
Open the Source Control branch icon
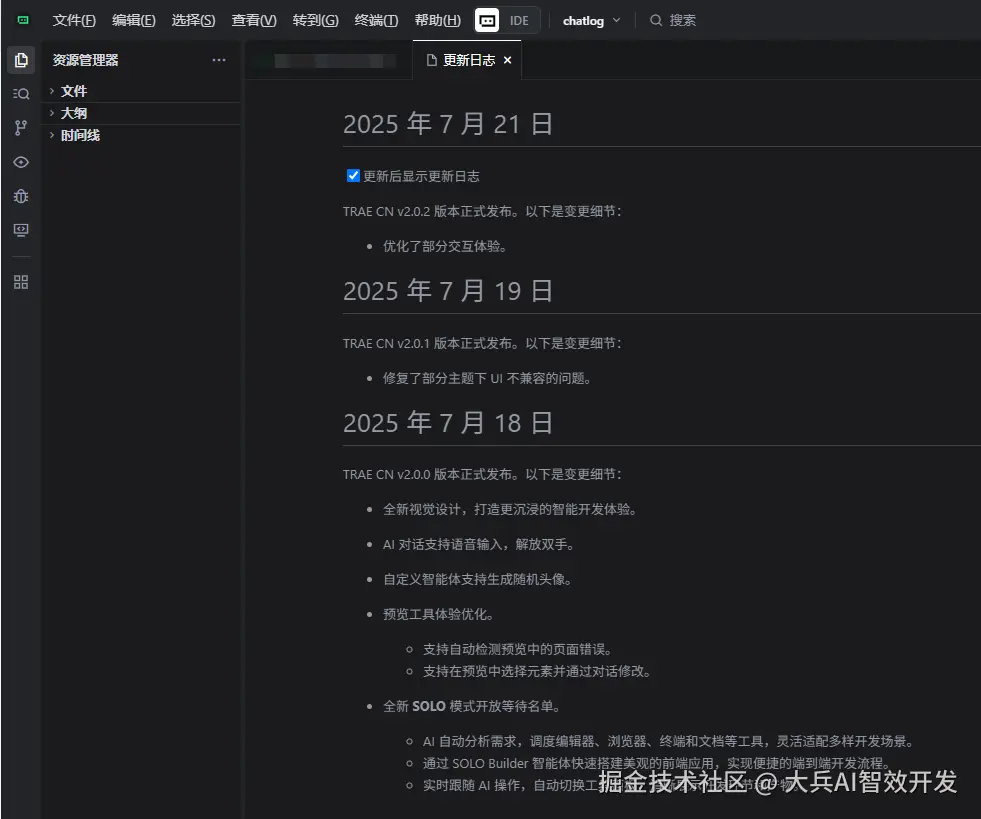pos(21,128)
